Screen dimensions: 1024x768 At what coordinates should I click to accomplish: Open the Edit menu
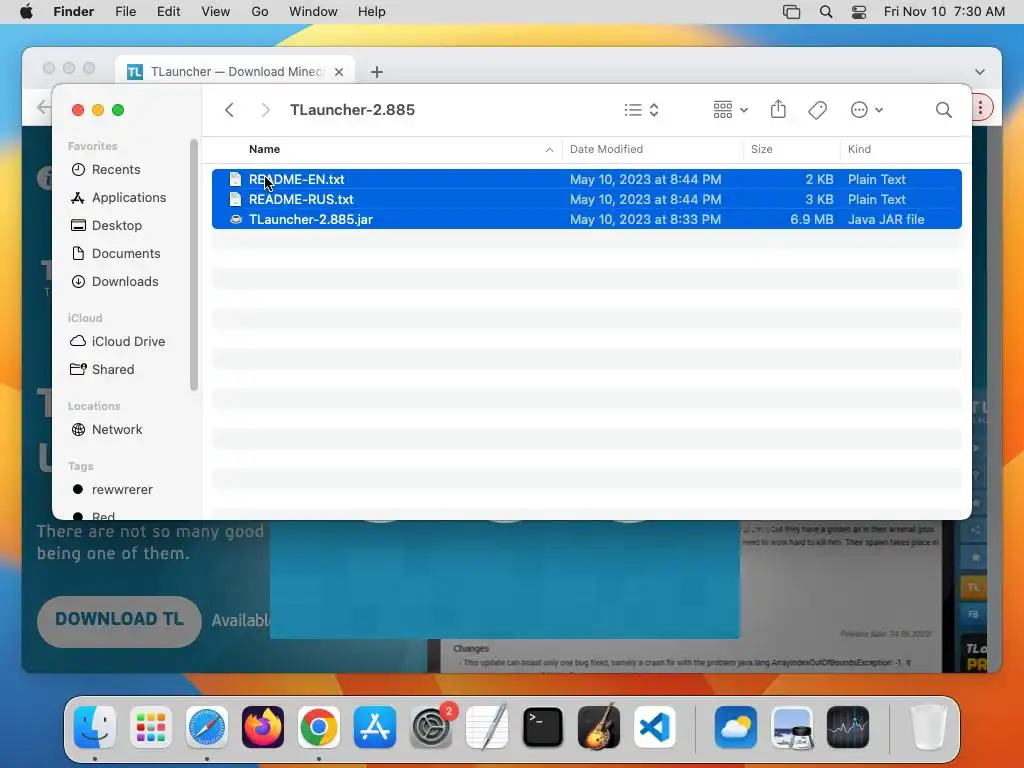click(168, 12)
